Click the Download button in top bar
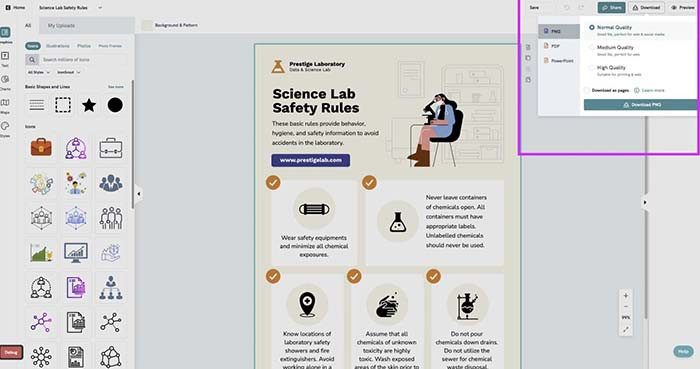 [646, 8]
